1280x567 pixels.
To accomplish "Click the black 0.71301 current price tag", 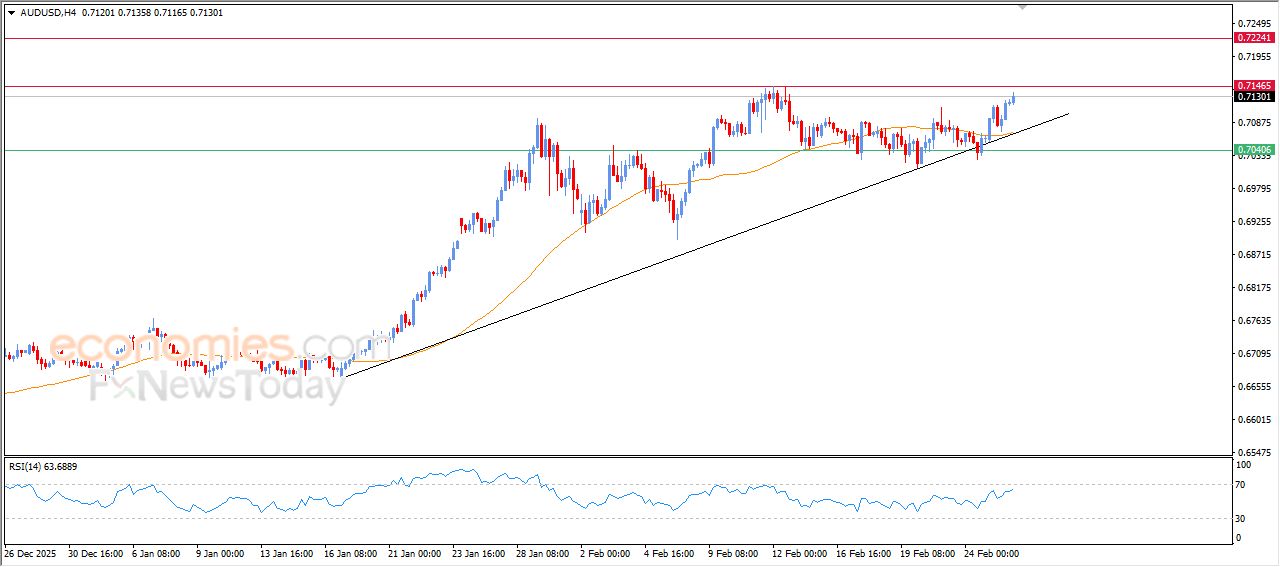I will click(1254, 97).
